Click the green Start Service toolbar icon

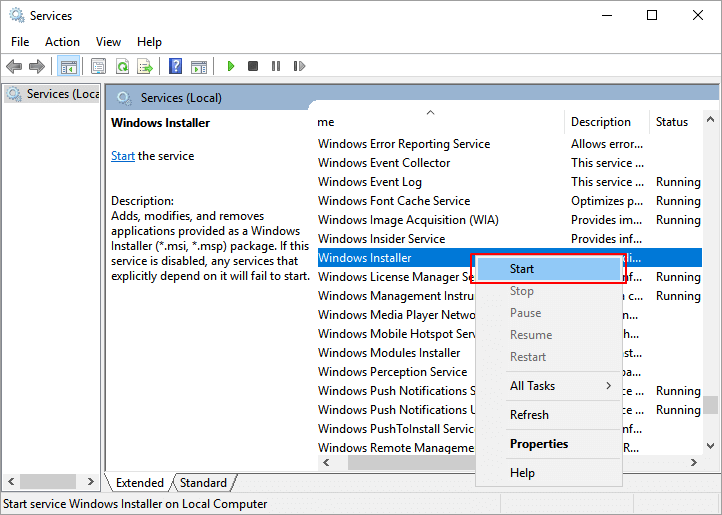point(230,66)
